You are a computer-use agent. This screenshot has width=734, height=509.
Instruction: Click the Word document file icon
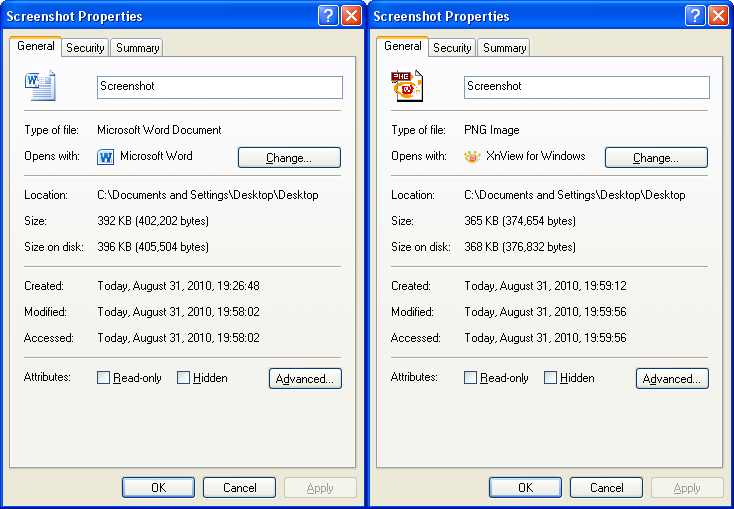pyautogui.click(x=40, y=86)
